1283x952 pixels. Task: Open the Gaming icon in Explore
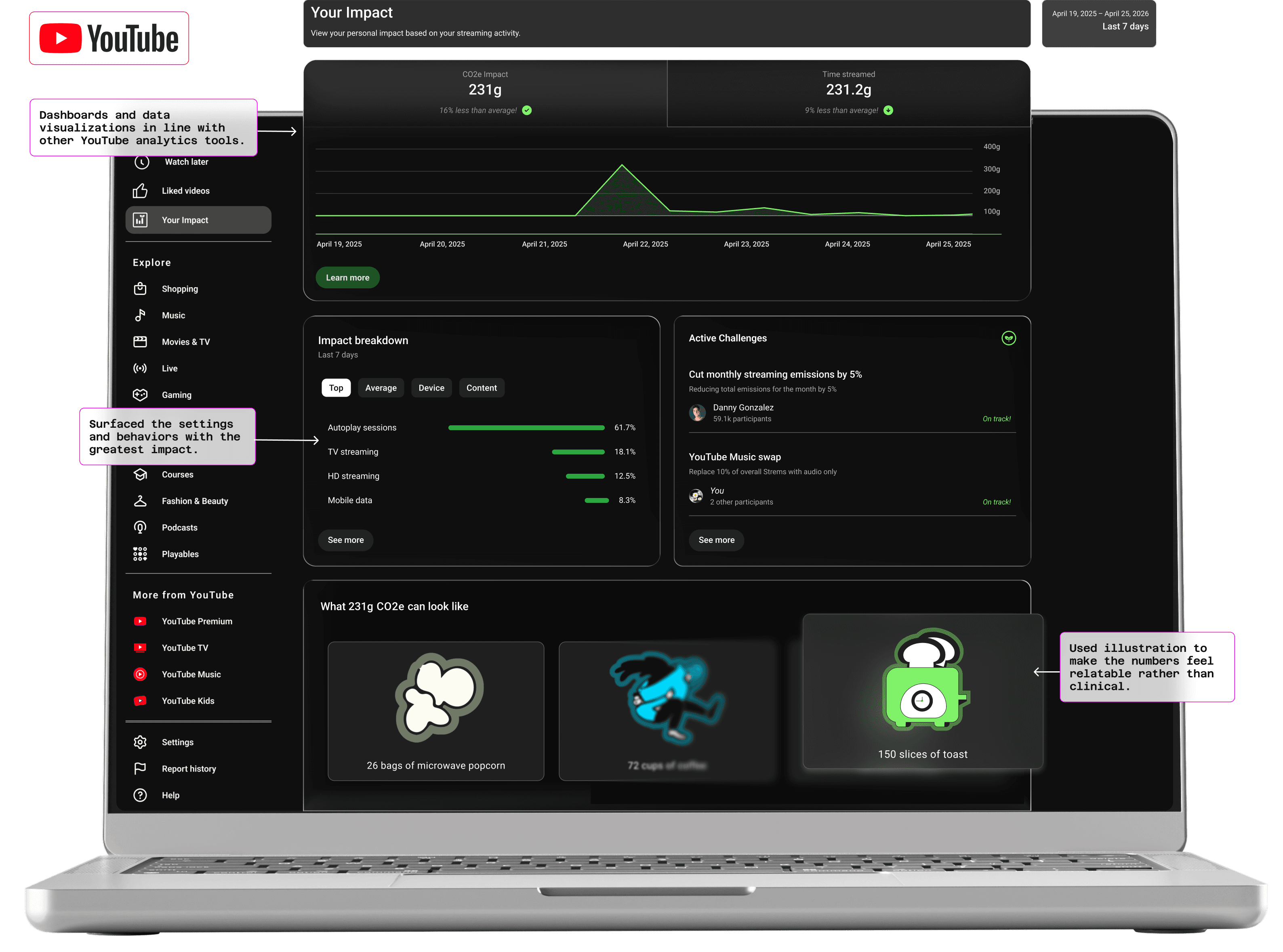coord(140,395)
